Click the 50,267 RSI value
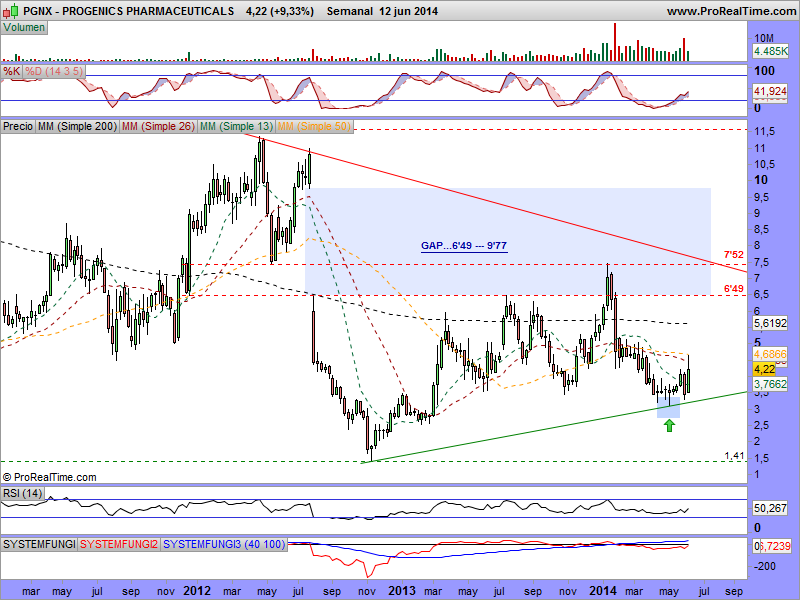 [770, 508]
